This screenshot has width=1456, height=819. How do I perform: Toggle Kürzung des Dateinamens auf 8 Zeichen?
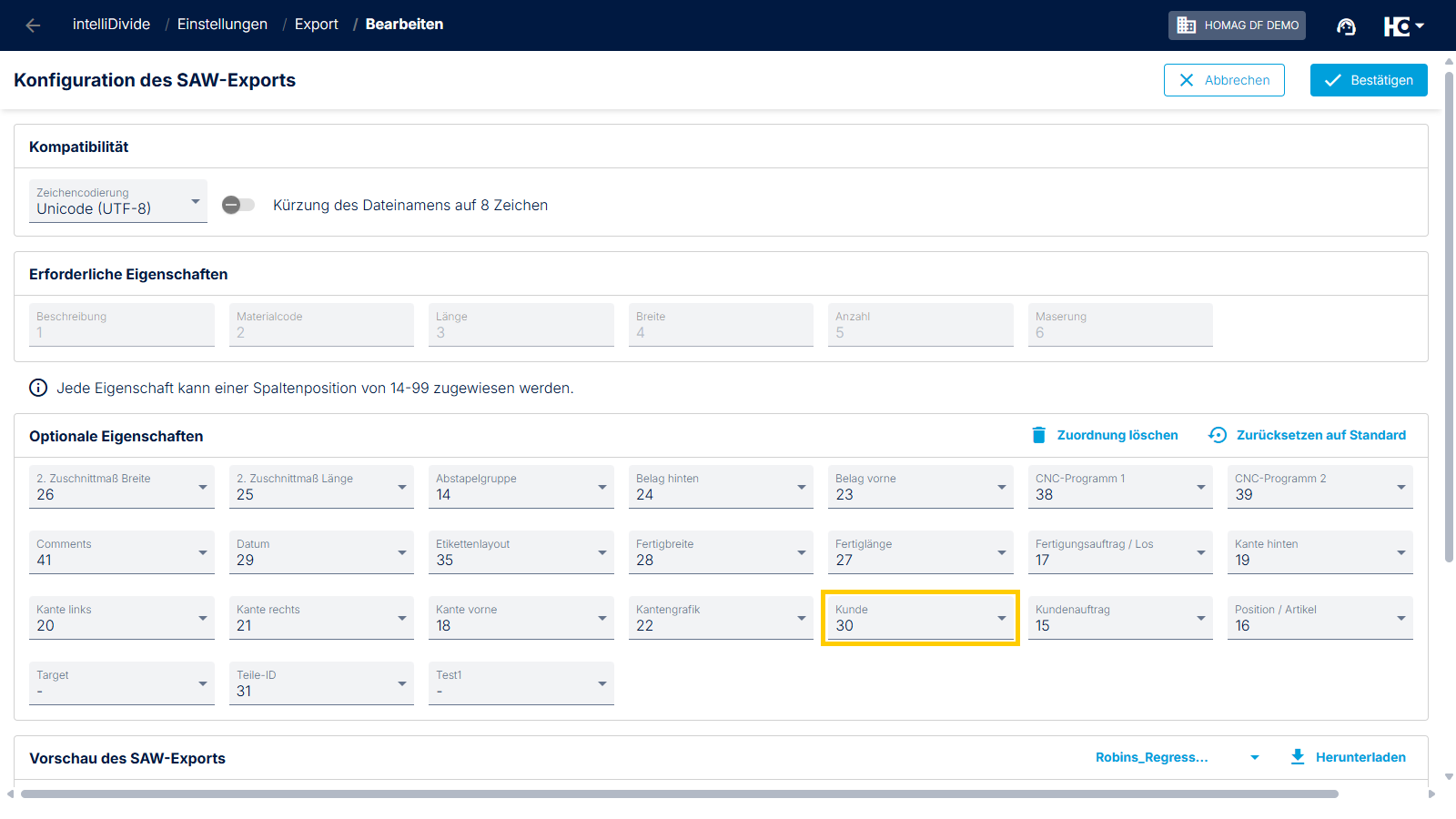[x=238, y=205]
